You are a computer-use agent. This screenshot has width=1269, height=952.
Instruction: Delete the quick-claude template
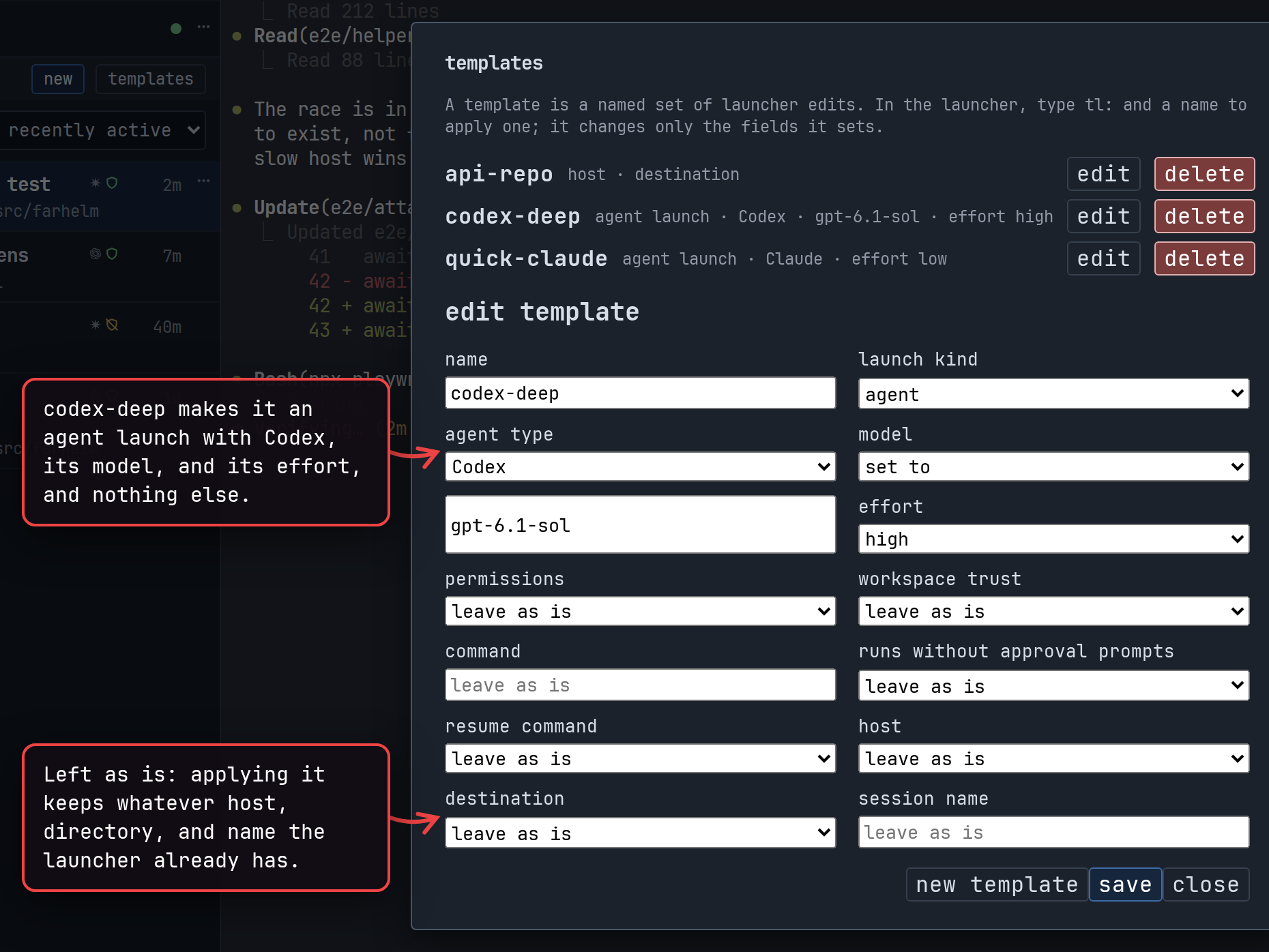tap(1204, 258)
